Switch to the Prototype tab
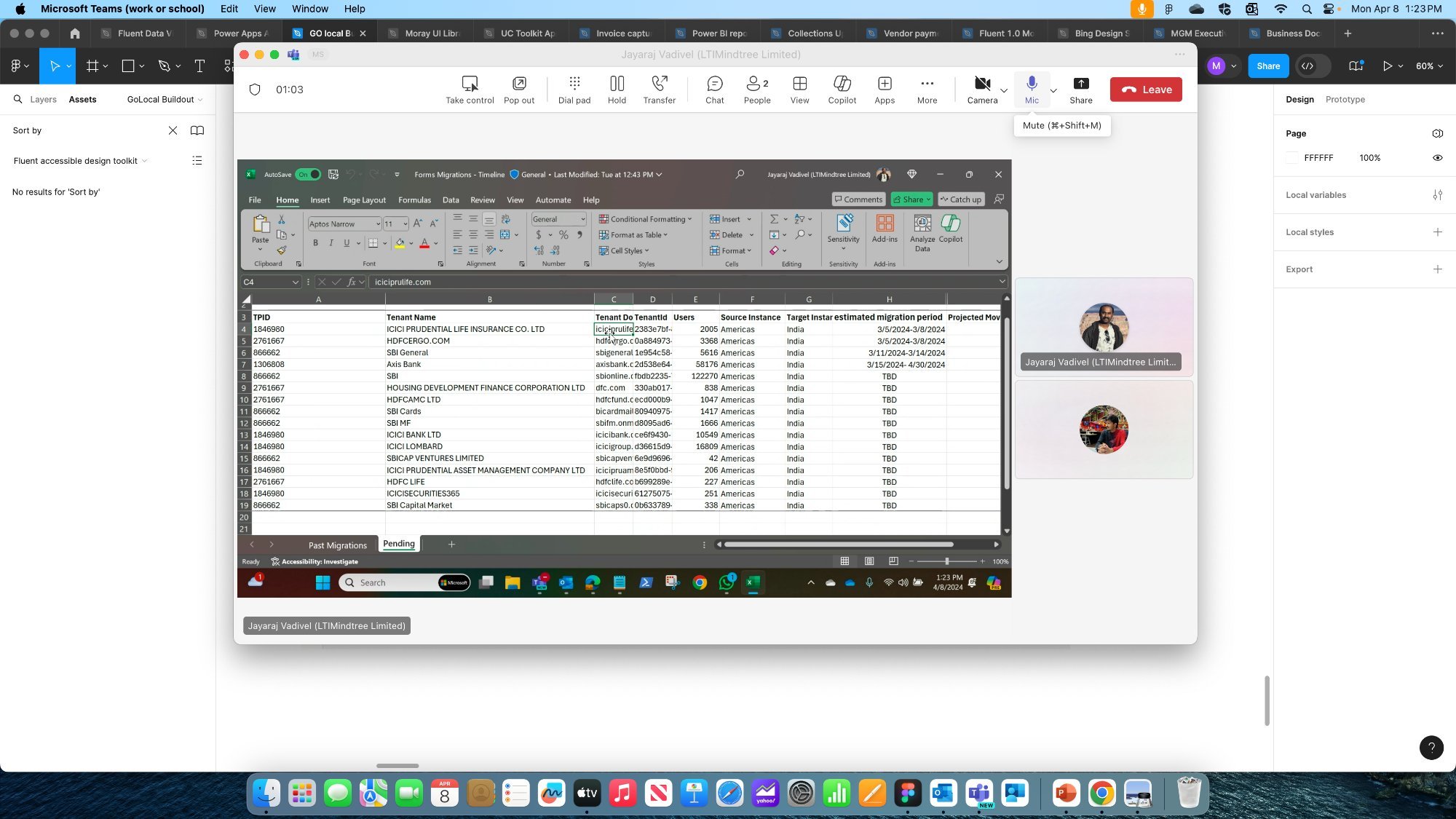The height and width of the screenshot is (819, 1456). [x=1345, y=99]
